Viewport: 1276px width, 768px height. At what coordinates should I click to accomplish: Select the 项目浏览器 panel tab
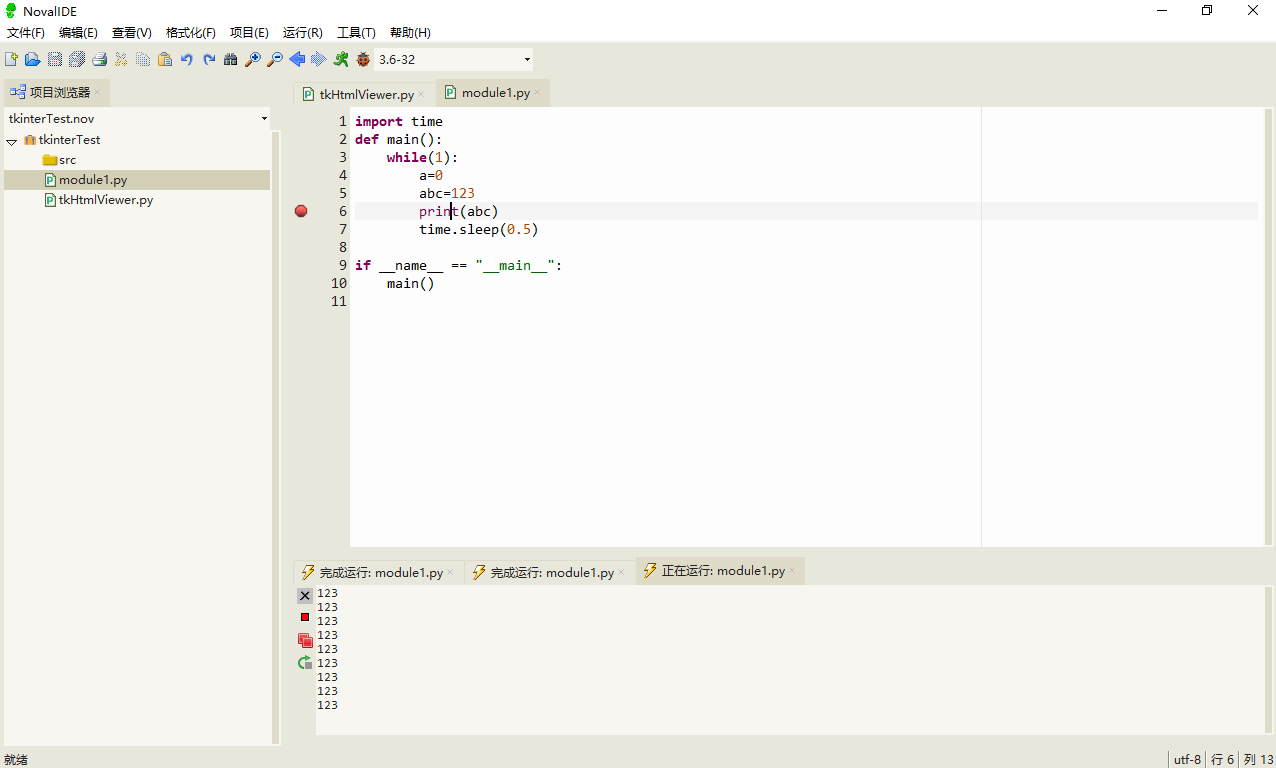point(55,92)
